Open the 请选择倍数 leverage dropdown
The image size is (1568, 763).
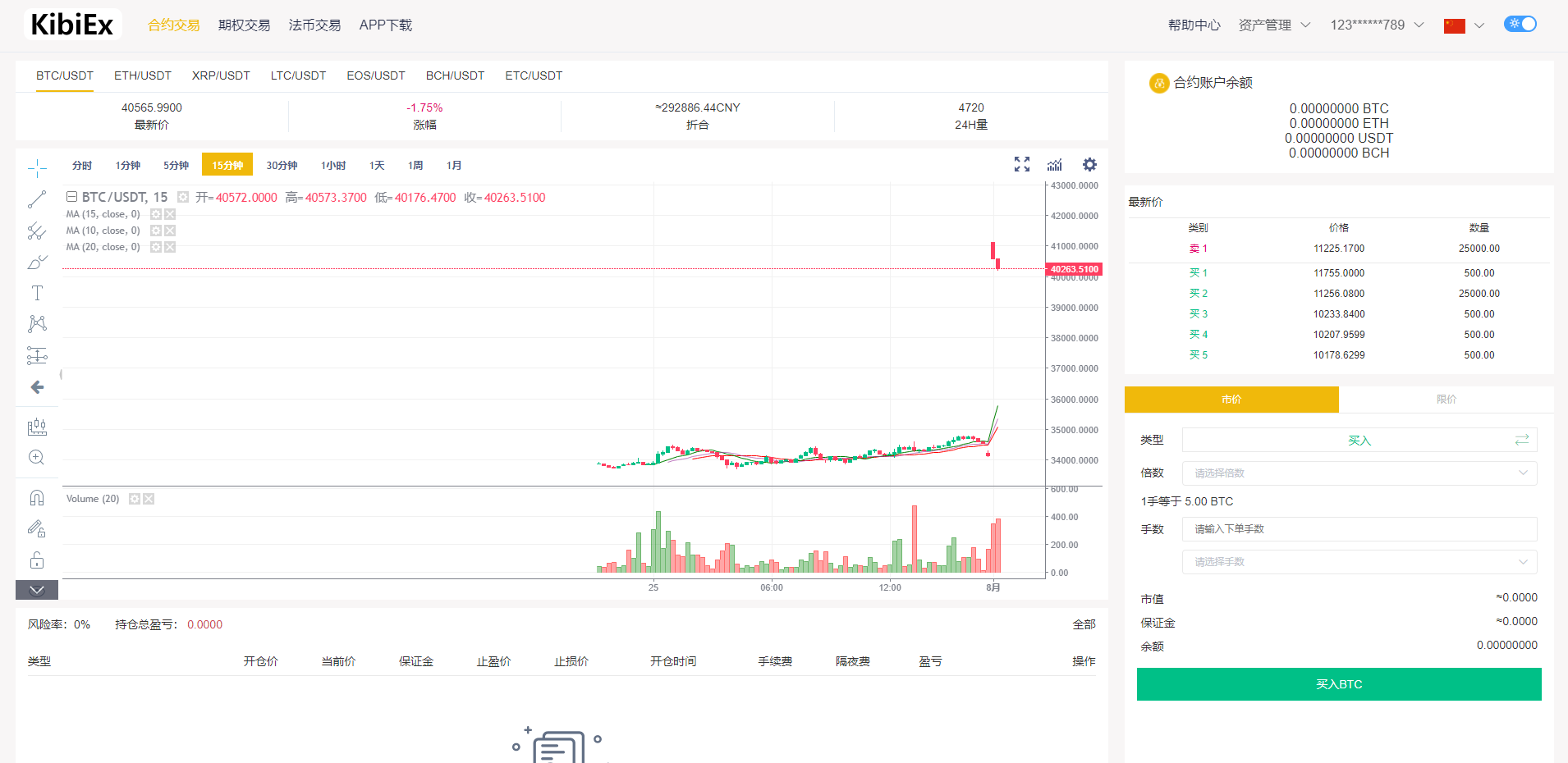(1359, 473)
